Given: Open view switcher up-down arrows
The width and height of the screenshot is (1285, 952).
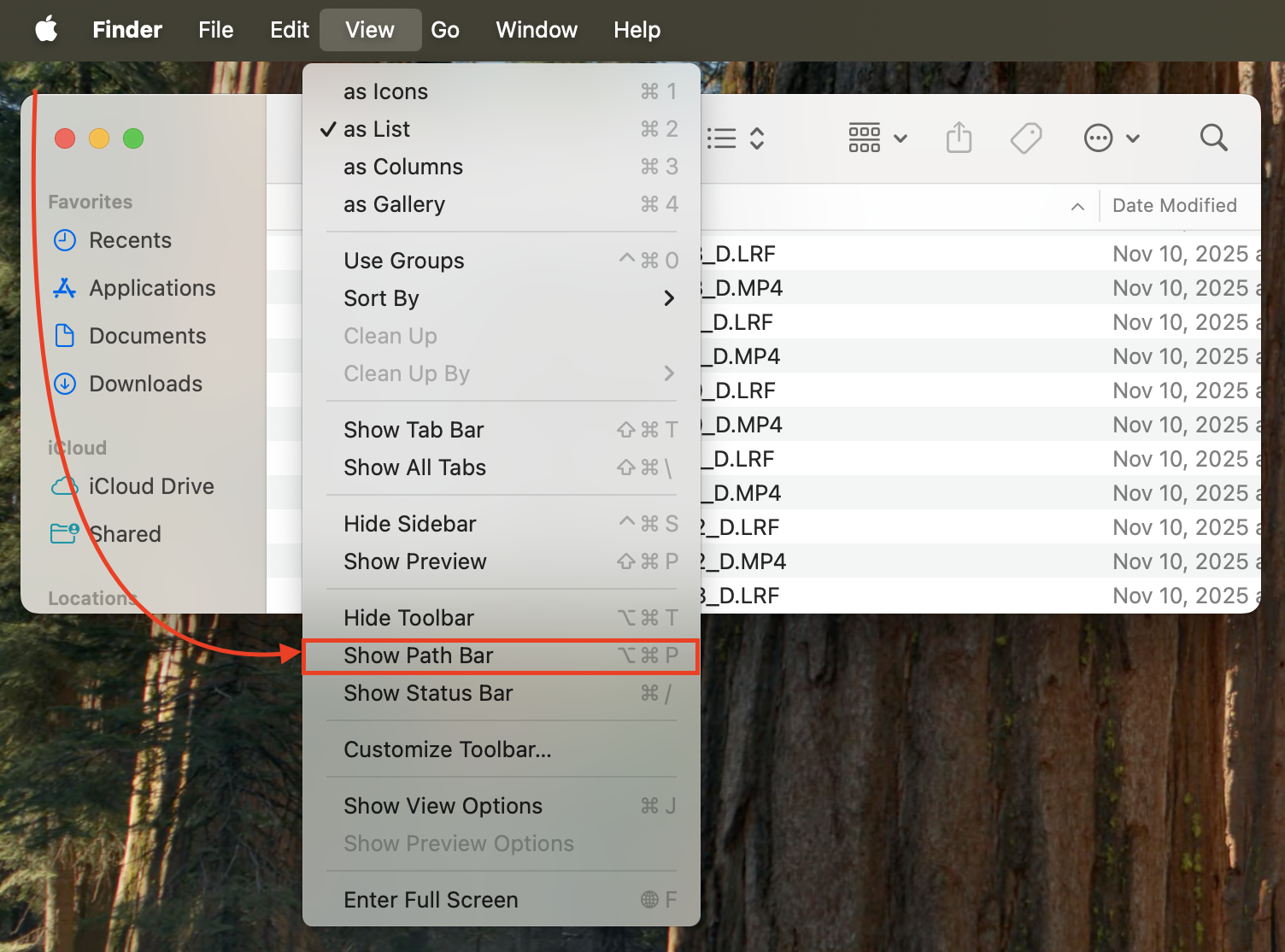Looking at the screenshot, I should coord(757,138).
